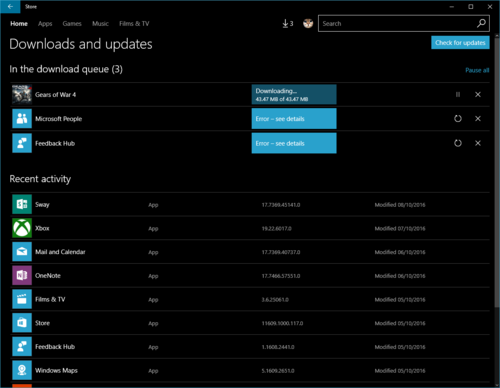Click the Store app icon in recent activity
Image resolution: width=500 pixels, height=388 pixels.
click(22, 323)
